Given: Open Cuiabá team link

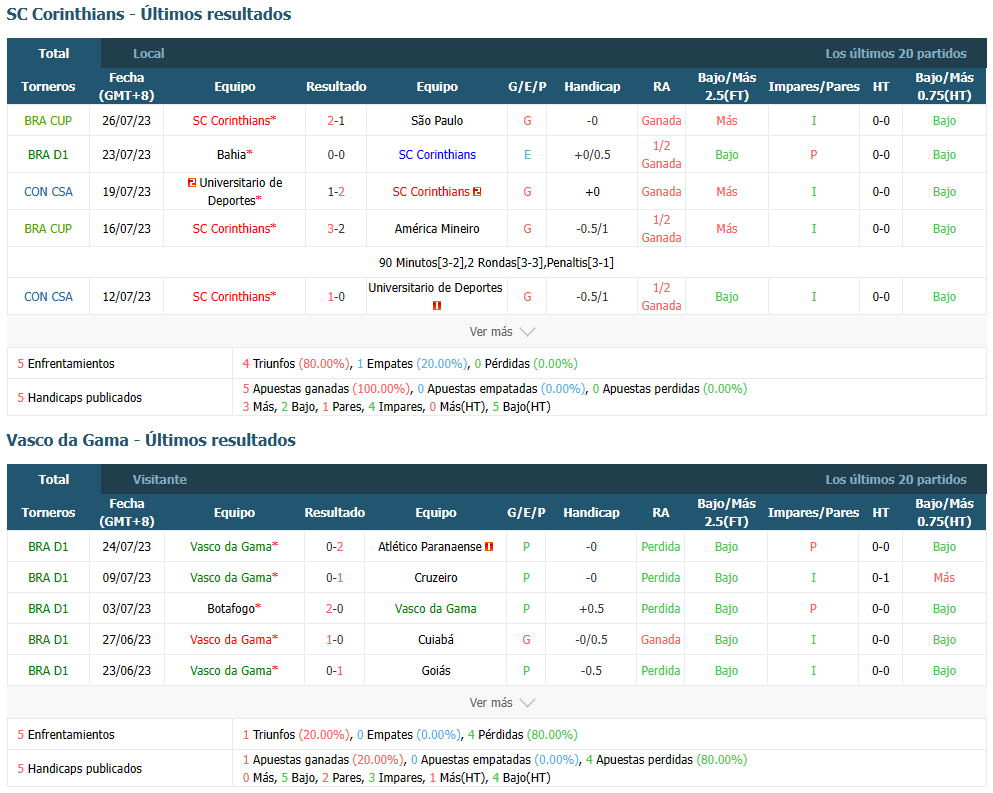Looking at the screenshot, I should [436, 640].
